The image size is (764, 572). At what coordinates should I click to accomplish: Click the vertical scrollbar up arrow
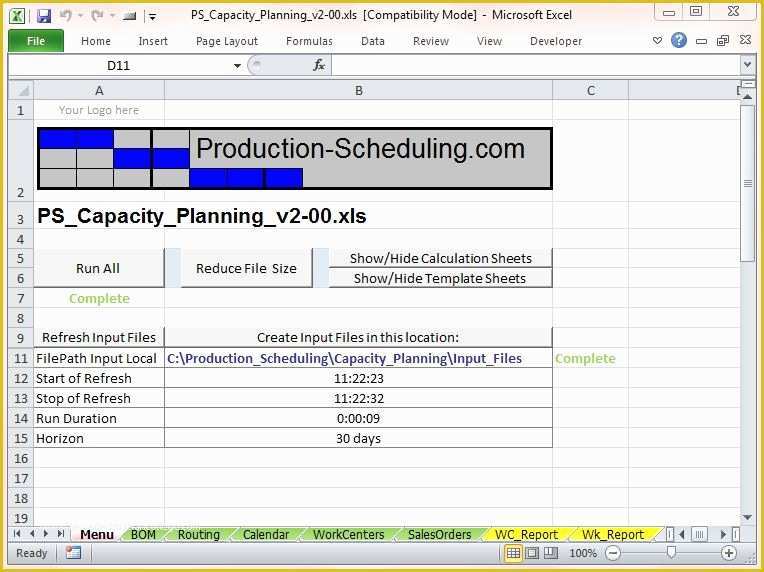(x=747, y=98)
